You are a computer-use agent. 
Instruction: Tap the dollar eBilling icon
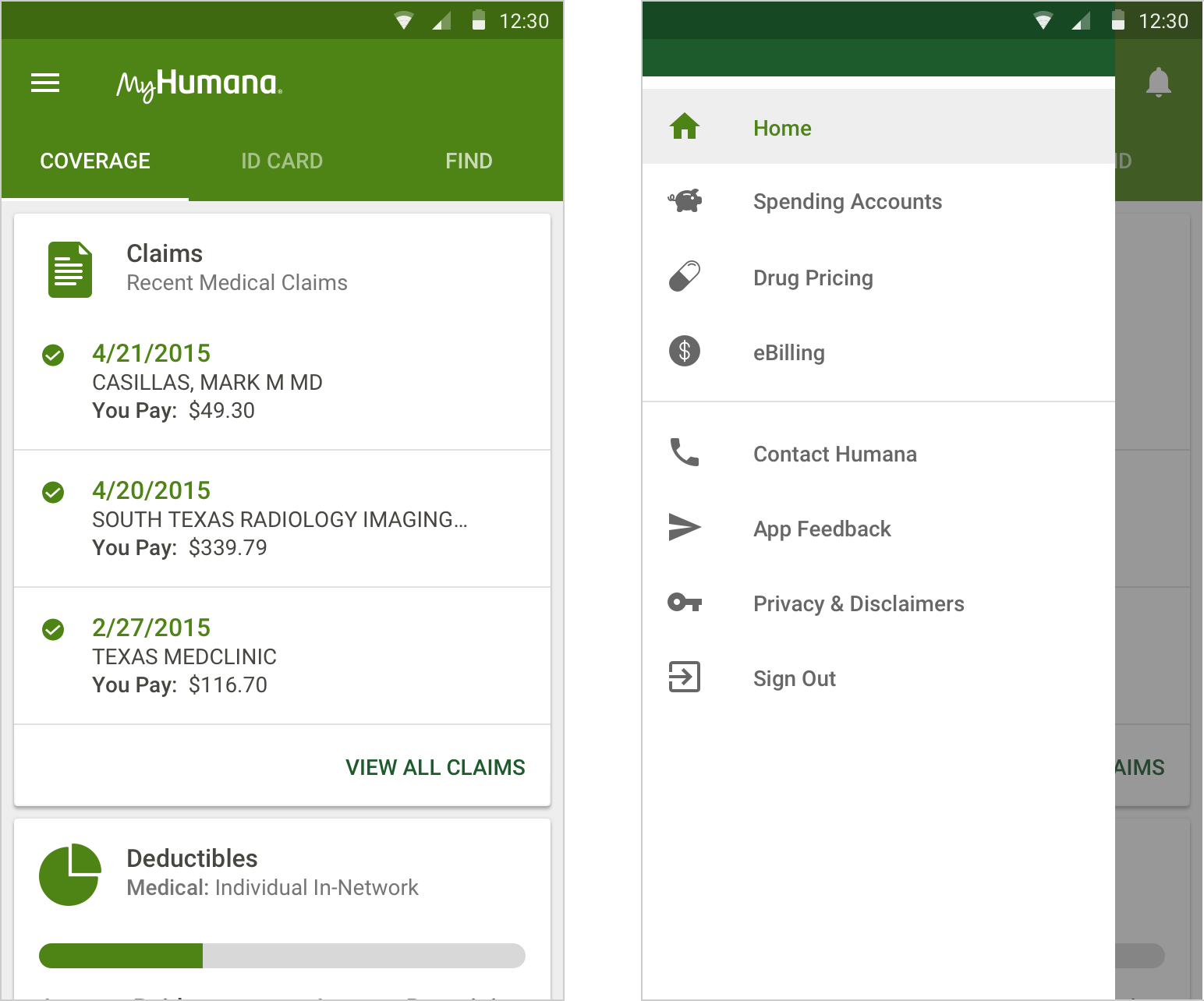click(x=685, y=351)
